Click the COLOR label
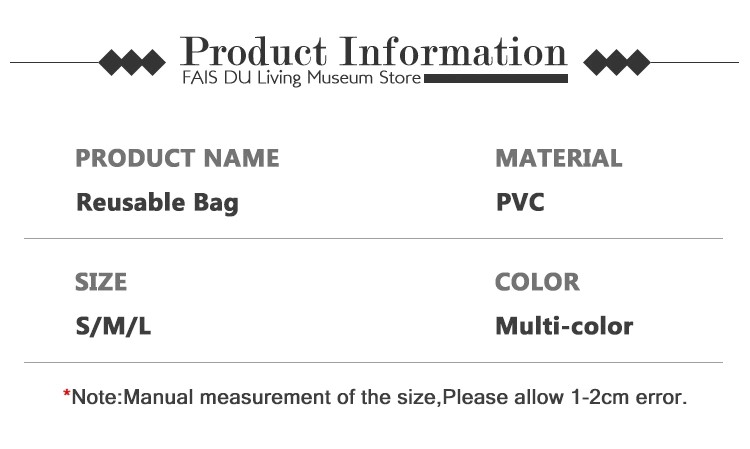The height and width of the screenshot is (449, 750). [x=537, y=282]
